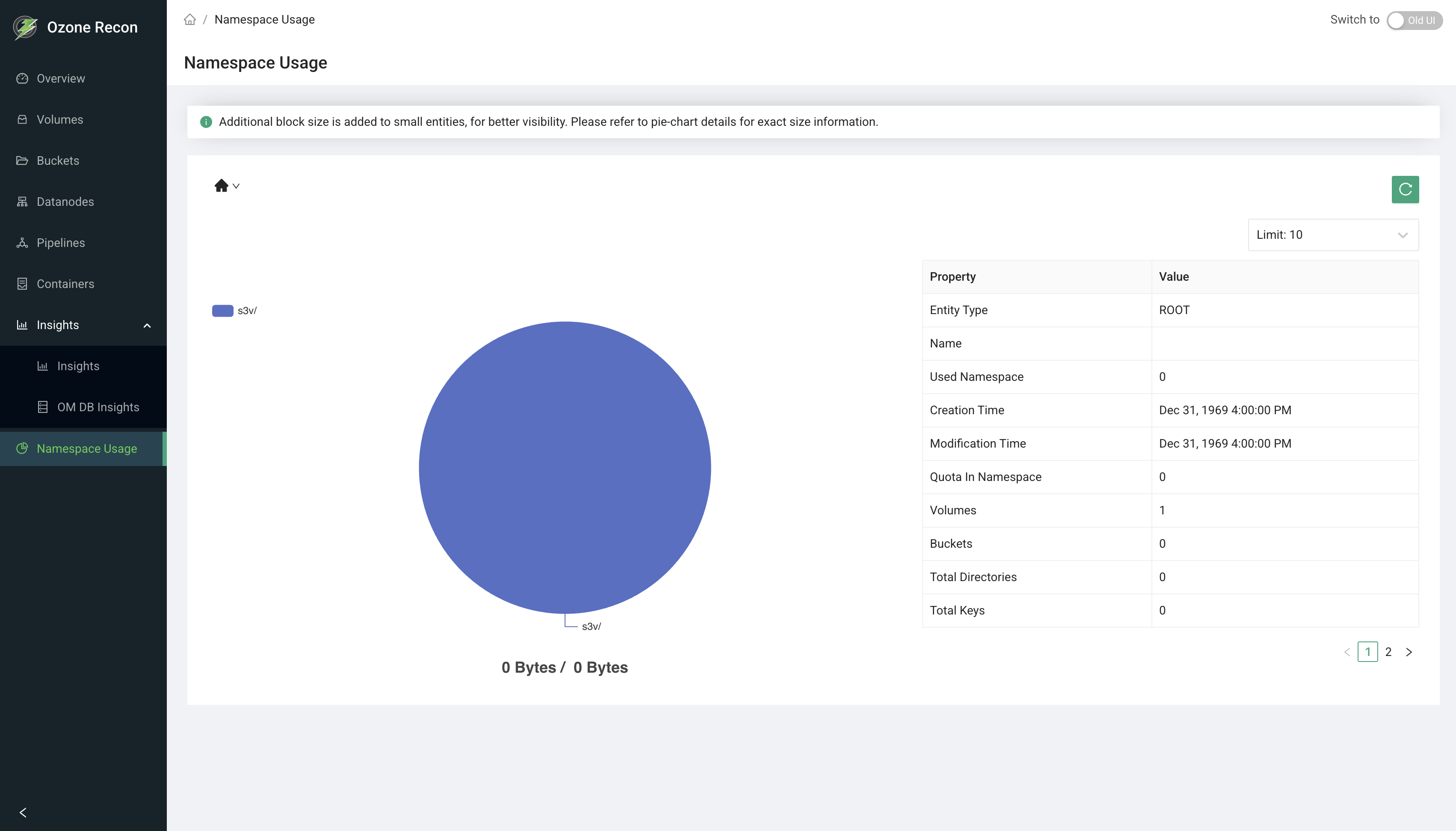Image resolution: width=1456 pixels, height=831 pixels.
Task: Collapse the Insights submenu chevron
Action: [x=147, y=325]
